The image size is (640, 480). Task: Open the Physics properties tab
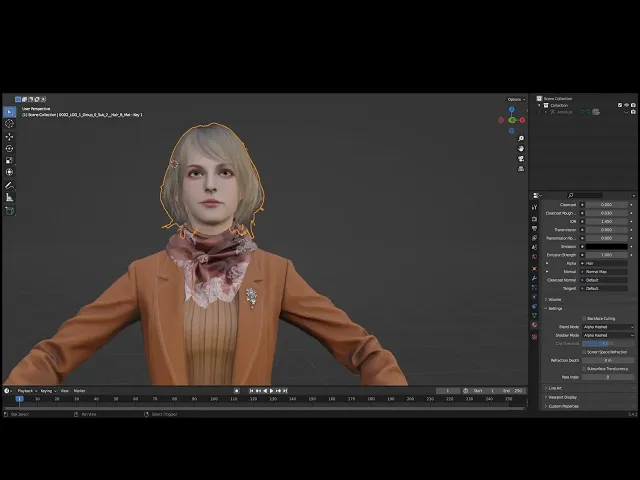tap(534, 297)
